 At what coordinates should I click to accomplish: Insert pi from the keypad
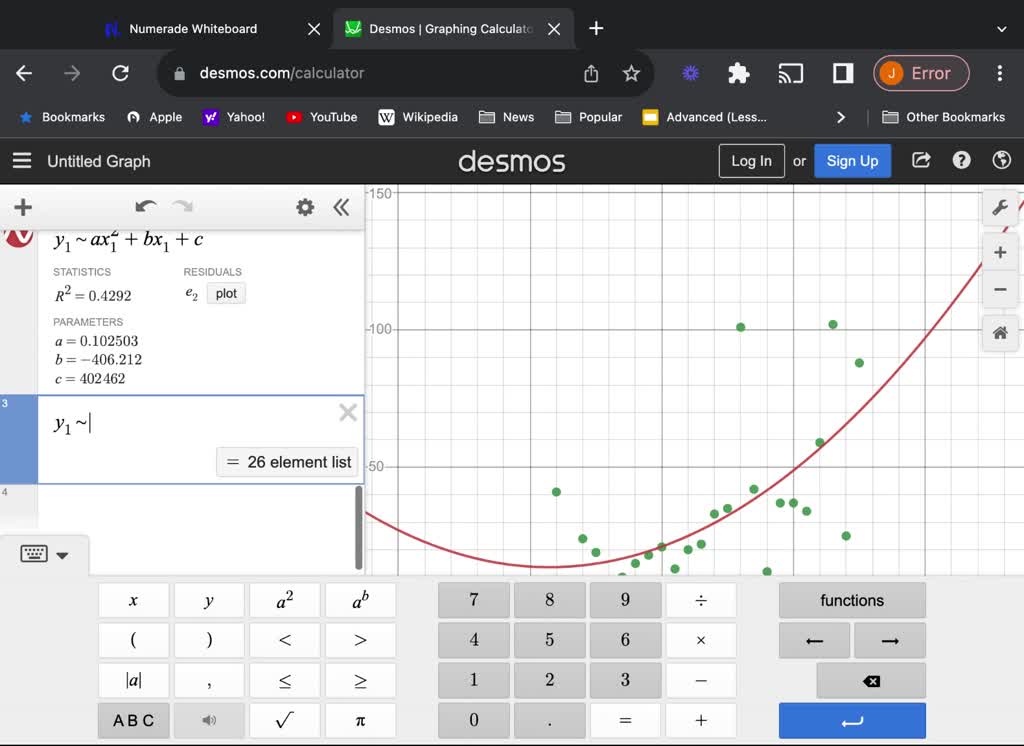pyautogui.click(x=360, y=721)
